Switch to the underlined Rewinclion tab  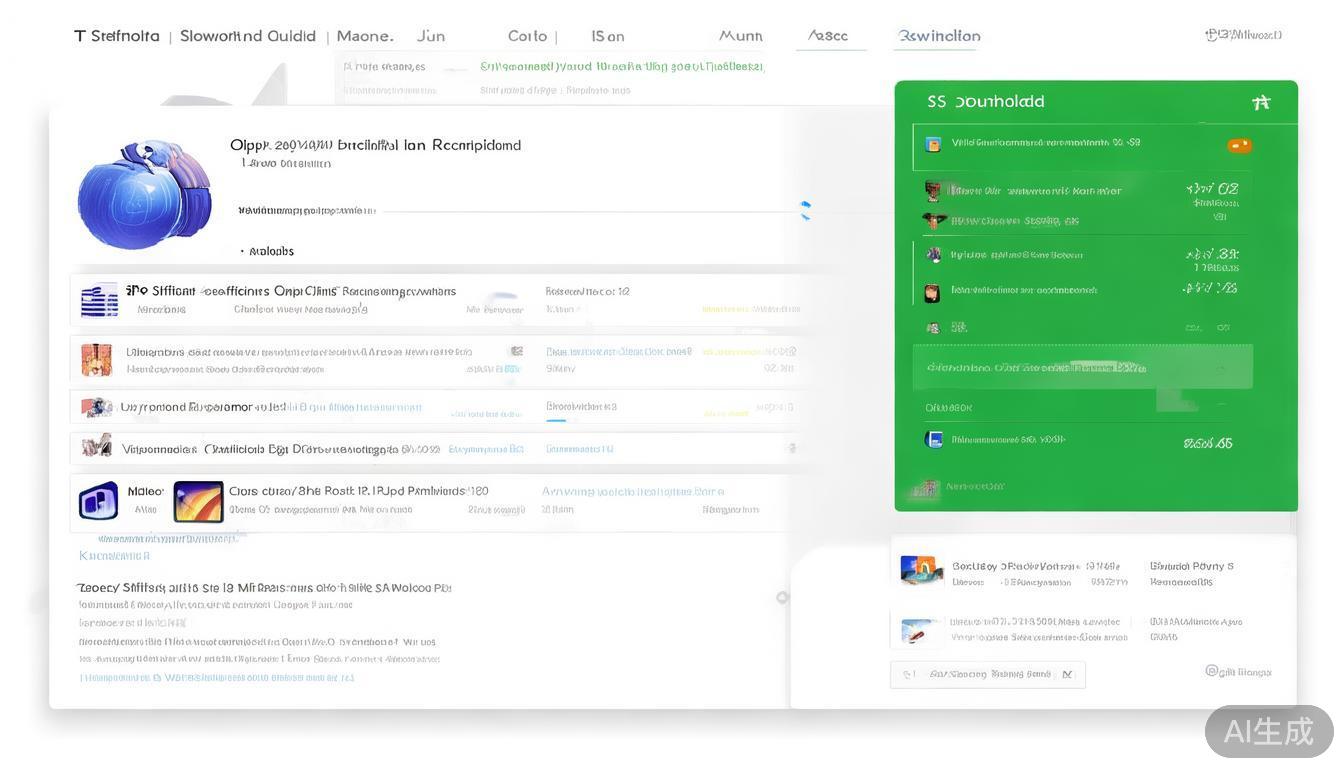937,36
